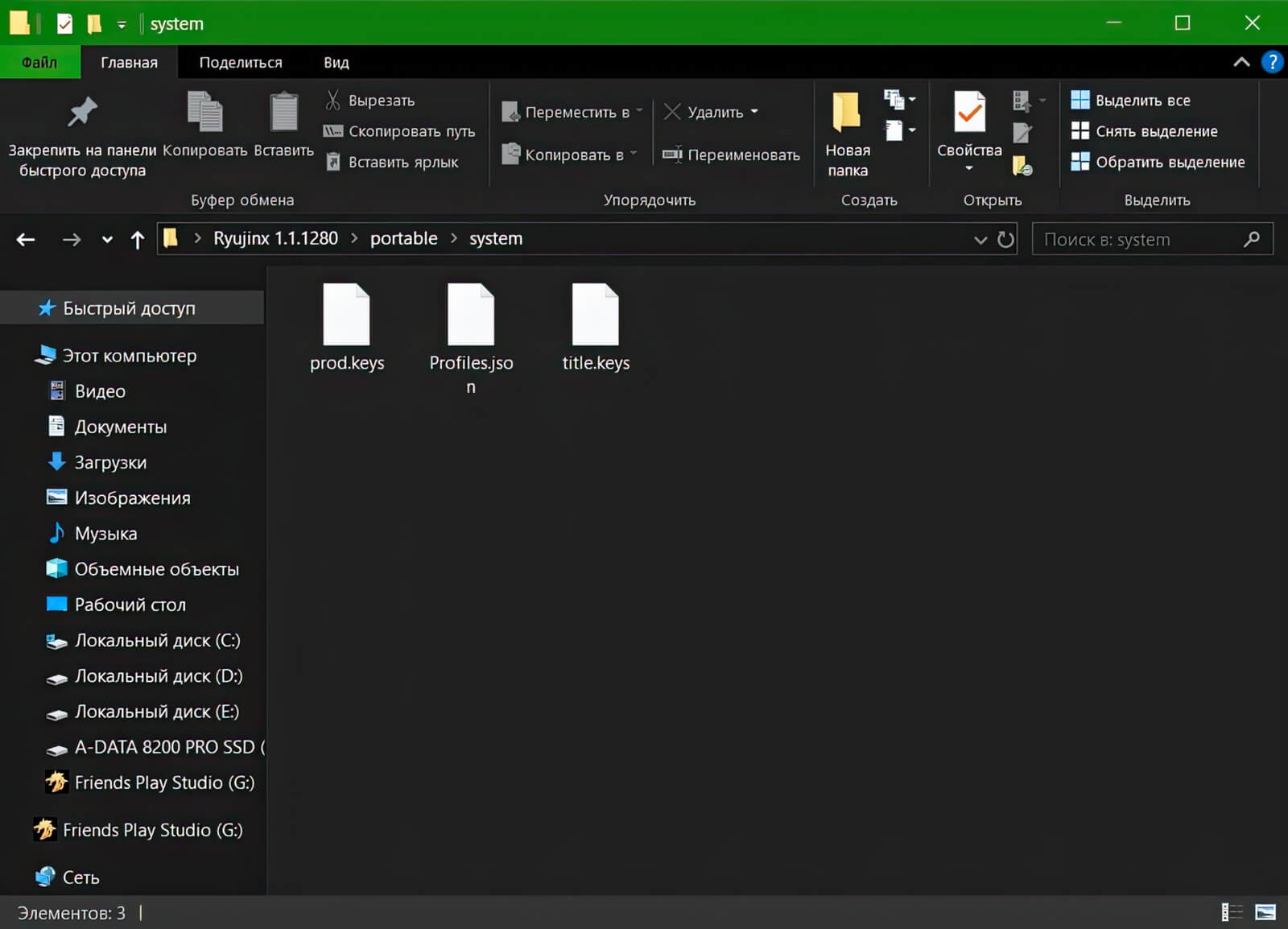Go up one folder level arrow
This screenshot has width=1288, height=929.
138,239
